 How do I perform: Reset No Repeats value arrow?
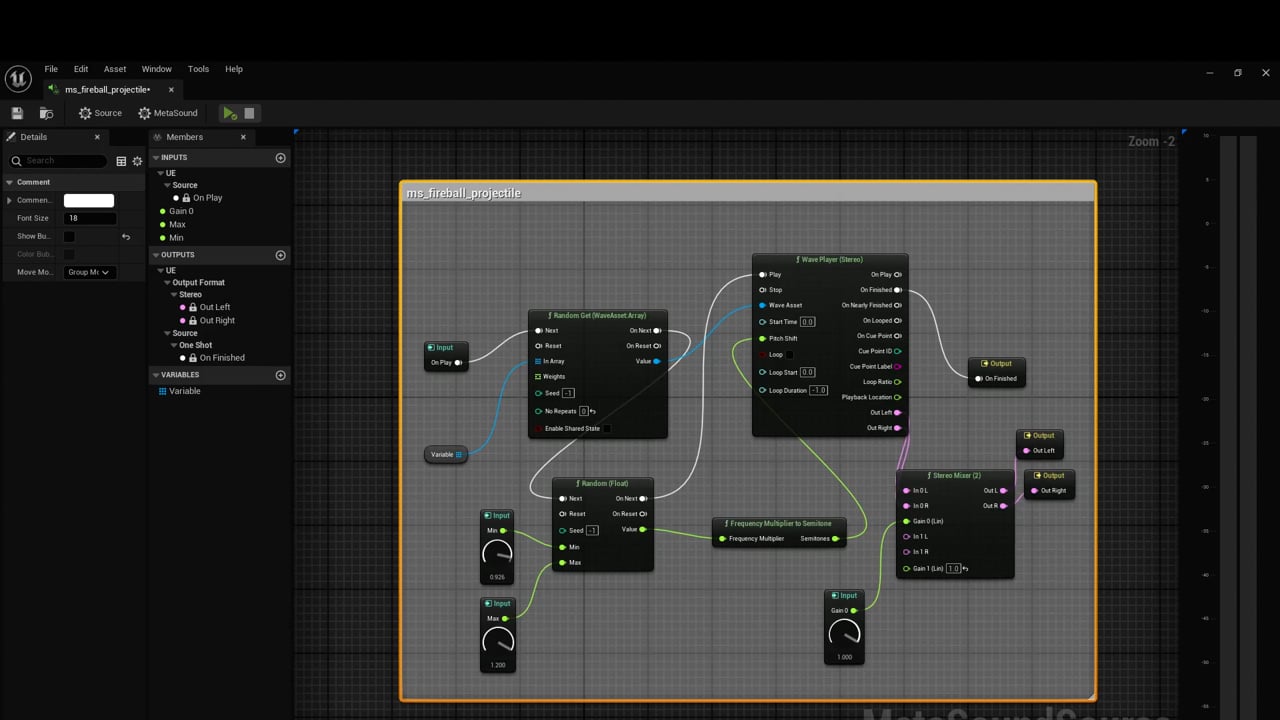click(x=593, y=411)
